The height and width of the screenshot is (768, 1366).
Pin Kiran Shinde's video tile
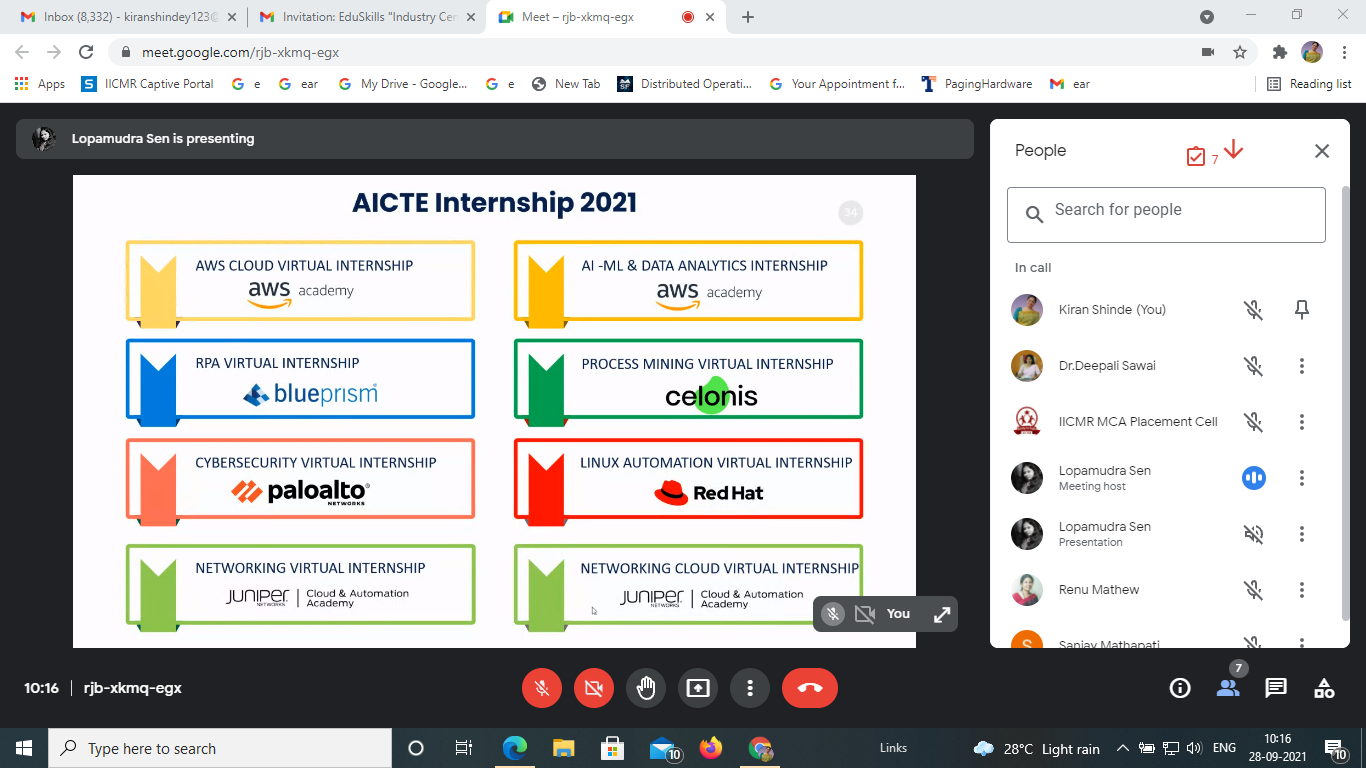click(1301, 310)
